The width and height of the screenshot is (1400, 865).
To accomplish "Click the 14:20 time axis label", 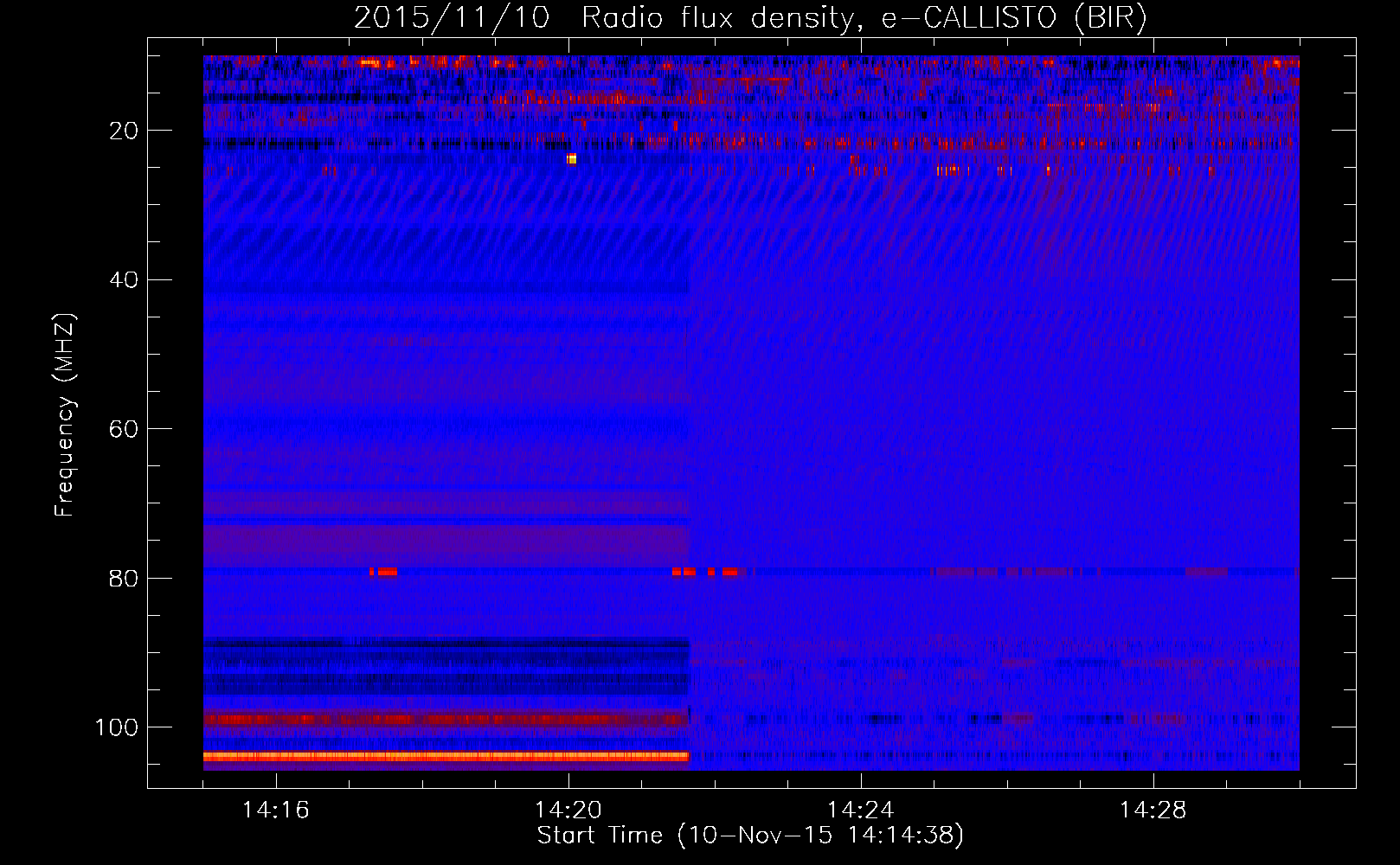I will click(x=568, y=811).
